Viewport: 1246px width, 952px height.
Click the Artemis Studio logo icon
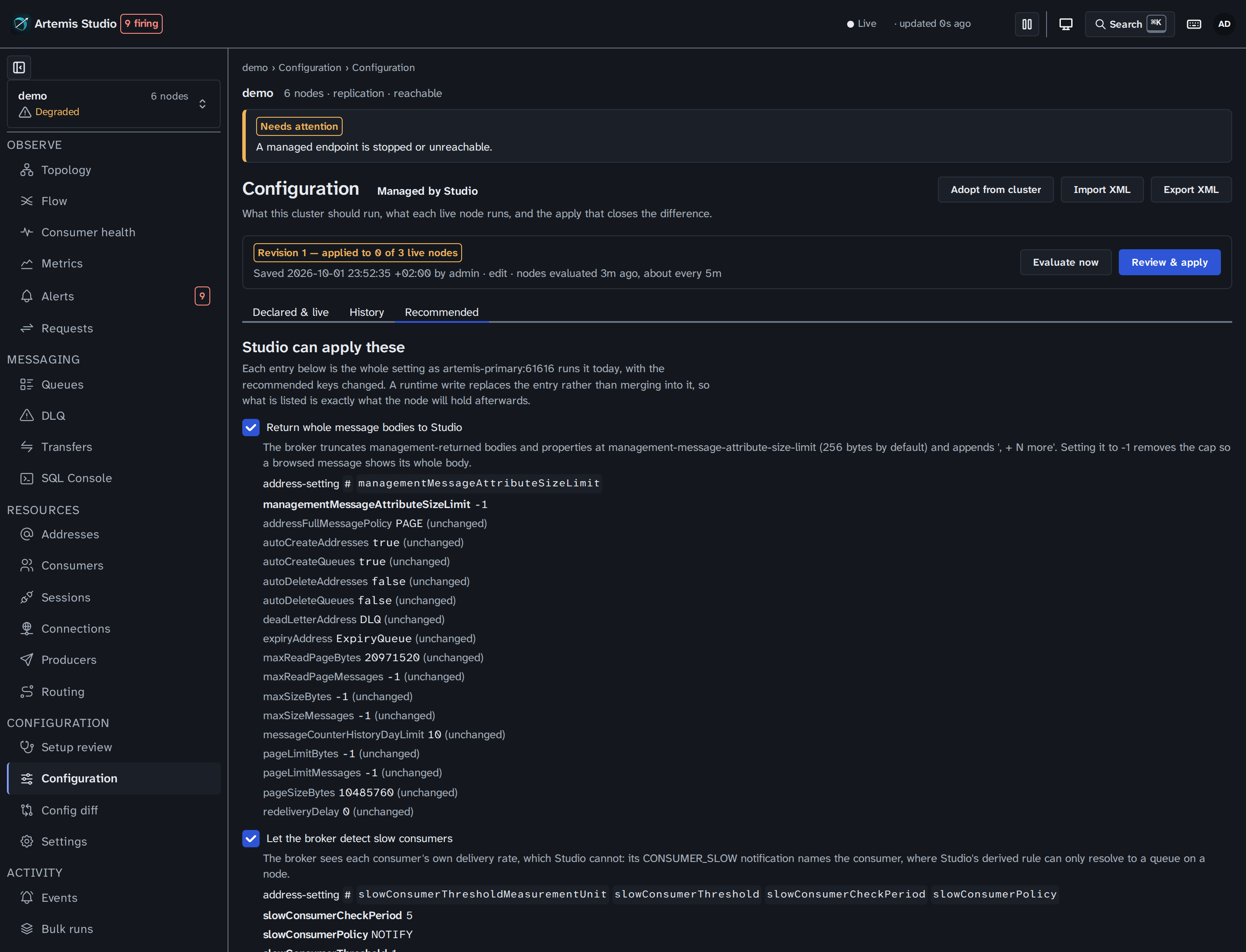(x=21, y=24)
